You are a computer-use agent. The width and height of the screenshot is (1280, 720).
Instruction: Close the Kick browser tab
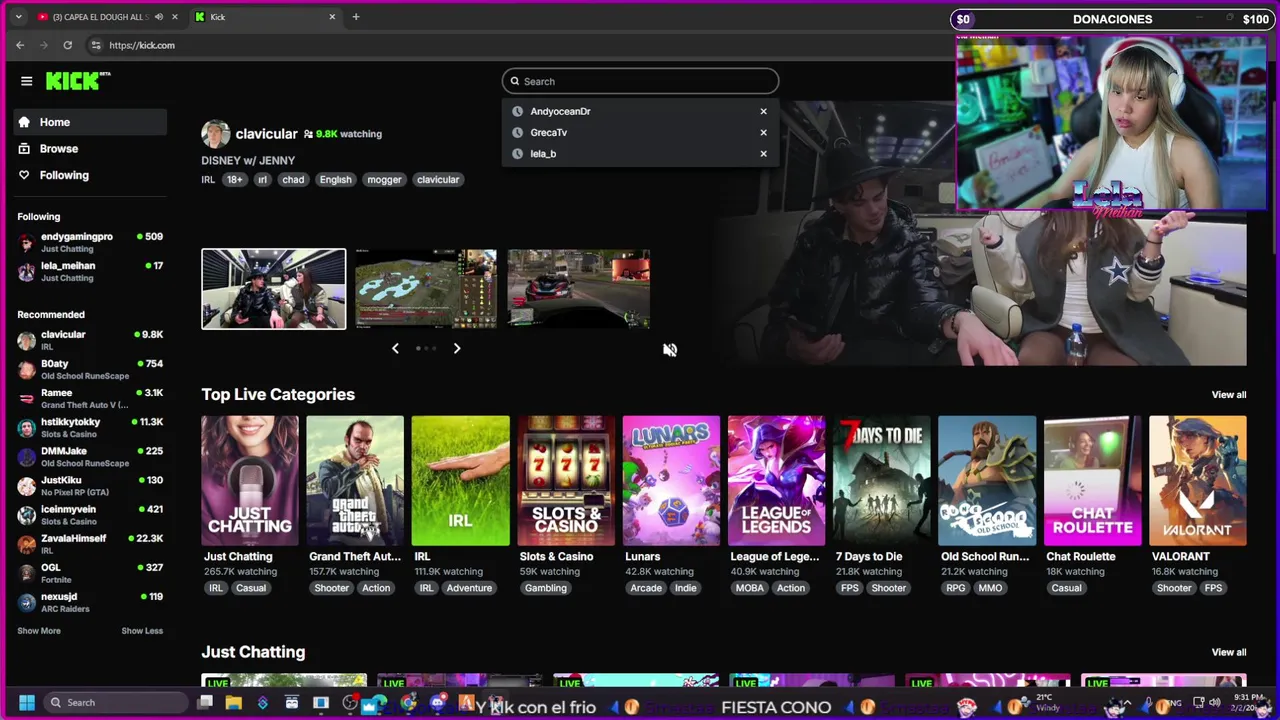(332, 17)
